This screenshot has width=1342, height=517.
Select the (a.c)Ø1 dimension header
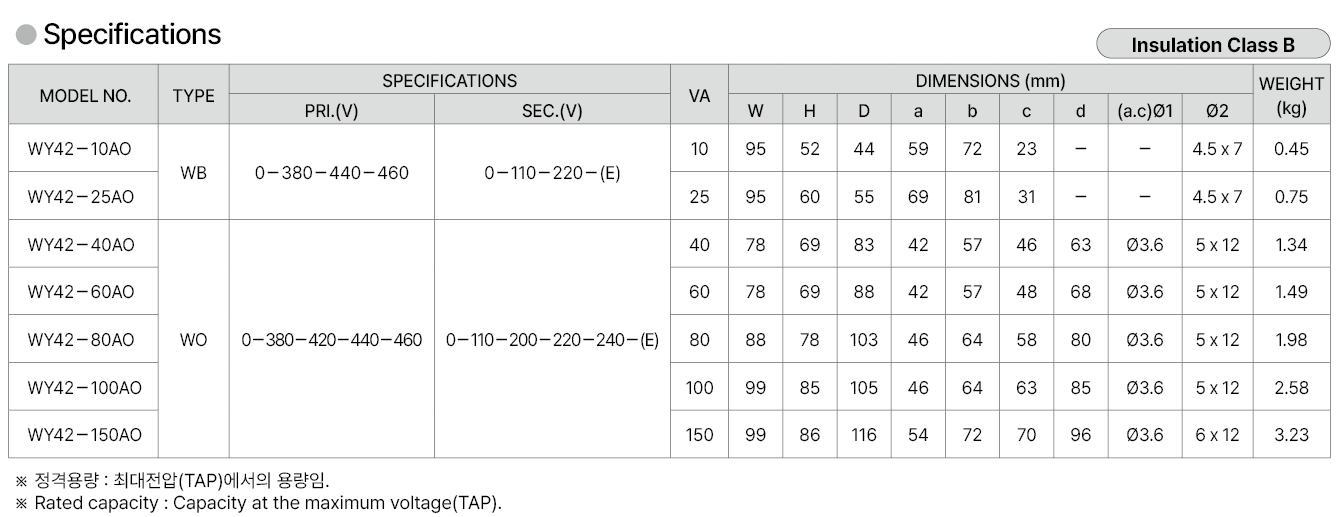pyautogui.click(x=1144, y=111)
